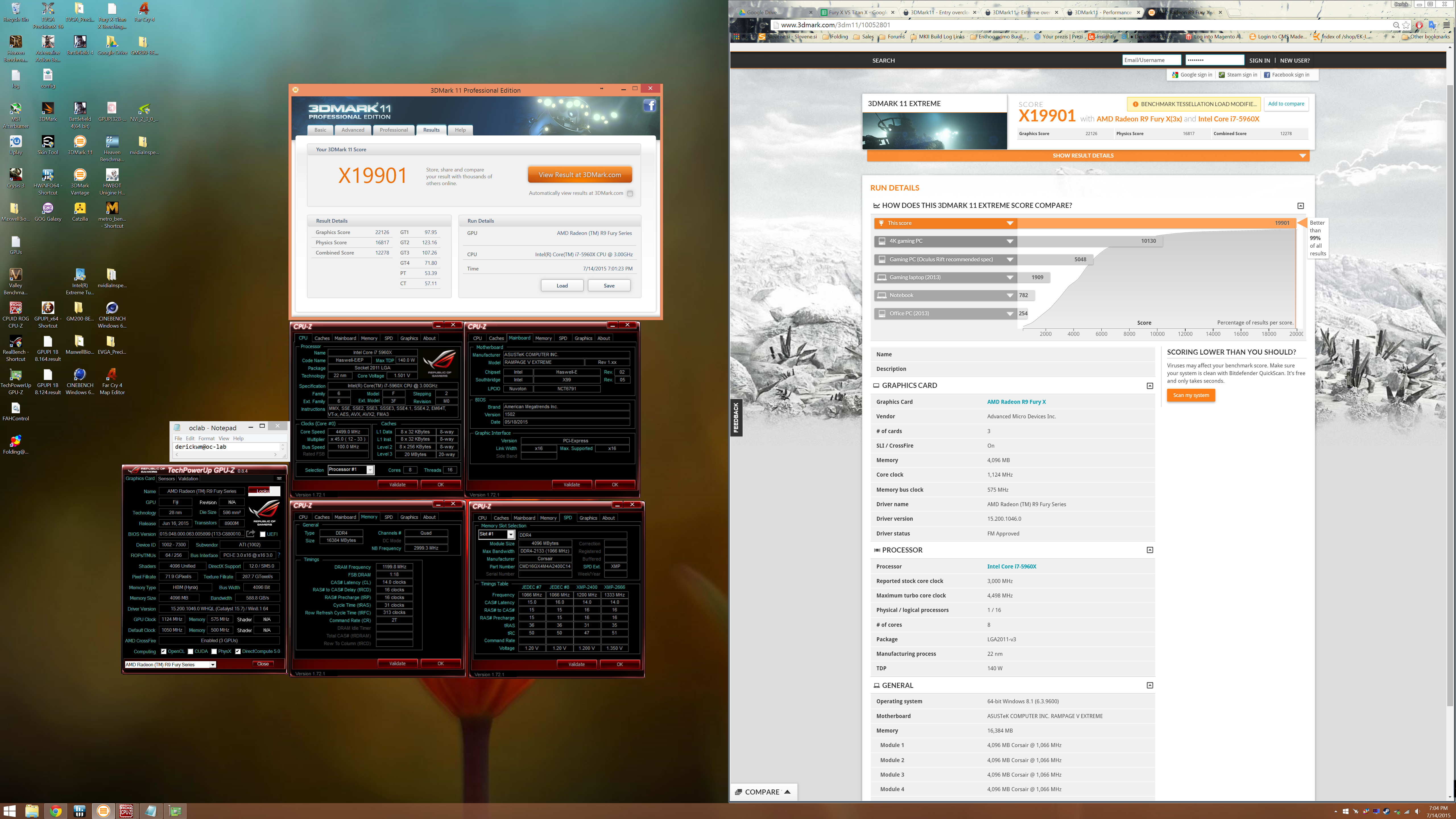Image resolution: width=1456 pixels, height=819 pixels.
Task: Click the Bus Interface question mark in GPU-Z
Action: pyautogui.click(x=279, y=555)
